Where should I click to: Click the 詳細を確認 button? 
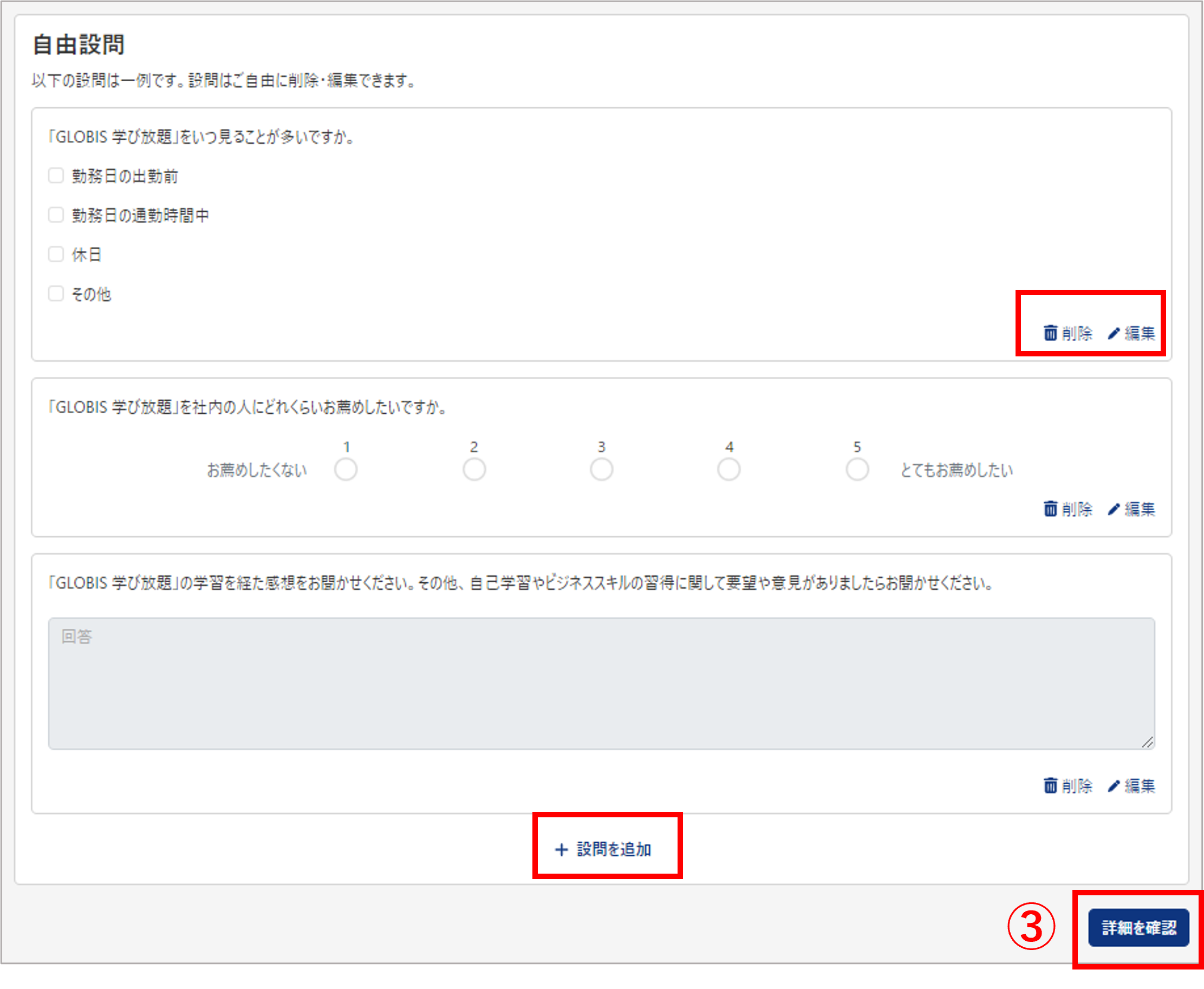point(1138,927)
